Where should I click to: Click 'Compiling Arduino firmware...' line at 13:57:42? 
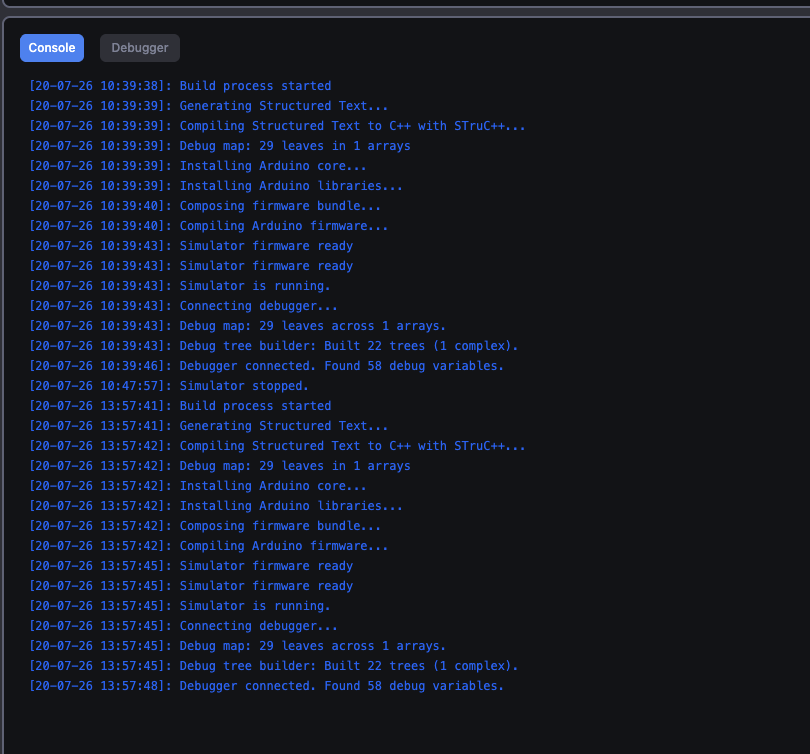click(209, 546)
